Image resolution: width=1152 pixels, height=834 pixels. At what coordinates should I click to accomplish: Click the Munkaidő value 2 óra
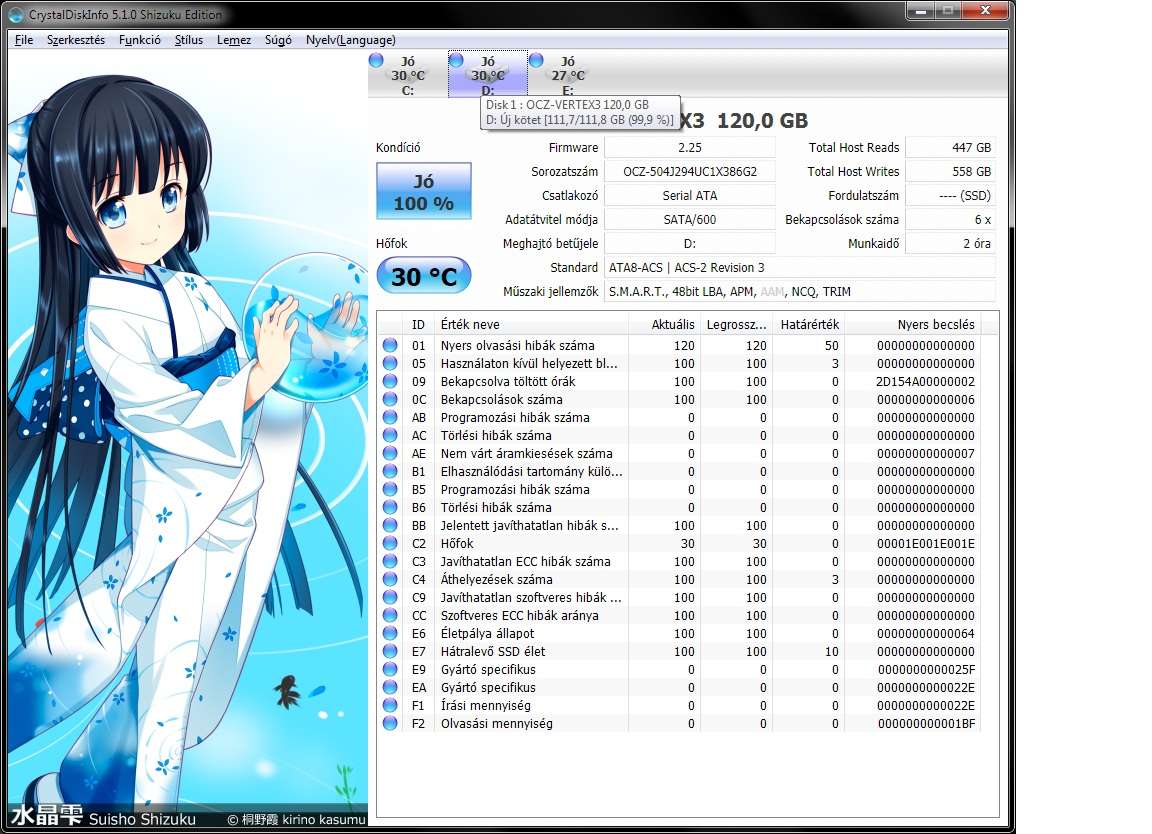(951, 243)
